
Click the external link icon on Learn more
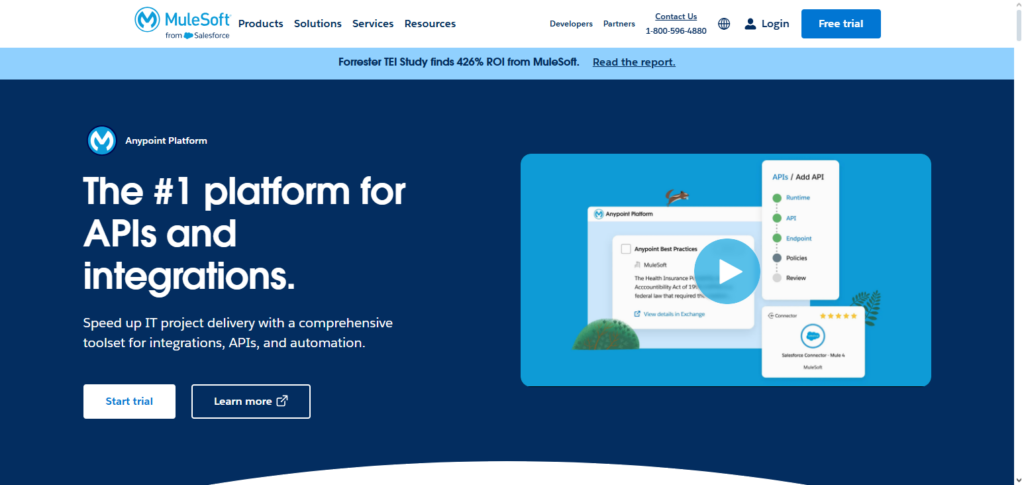pyautogui.click(x=282, y=401)
